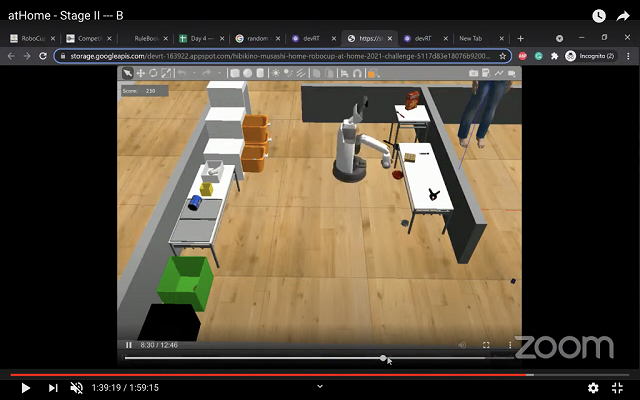640x400 pixels.
Task: Open the green Grammarly extension icon
Action: pos(538,56)
